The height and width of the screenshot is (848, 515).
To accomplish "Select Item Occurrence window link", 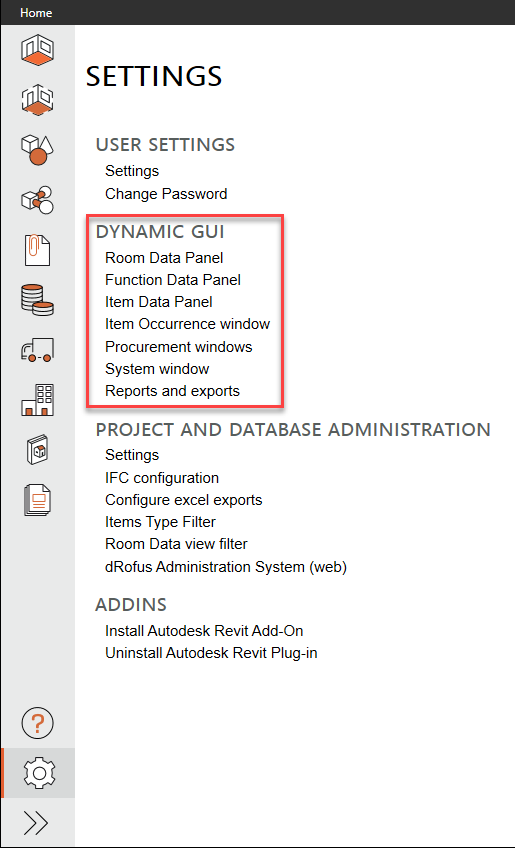I will click(x=188, y=324).
